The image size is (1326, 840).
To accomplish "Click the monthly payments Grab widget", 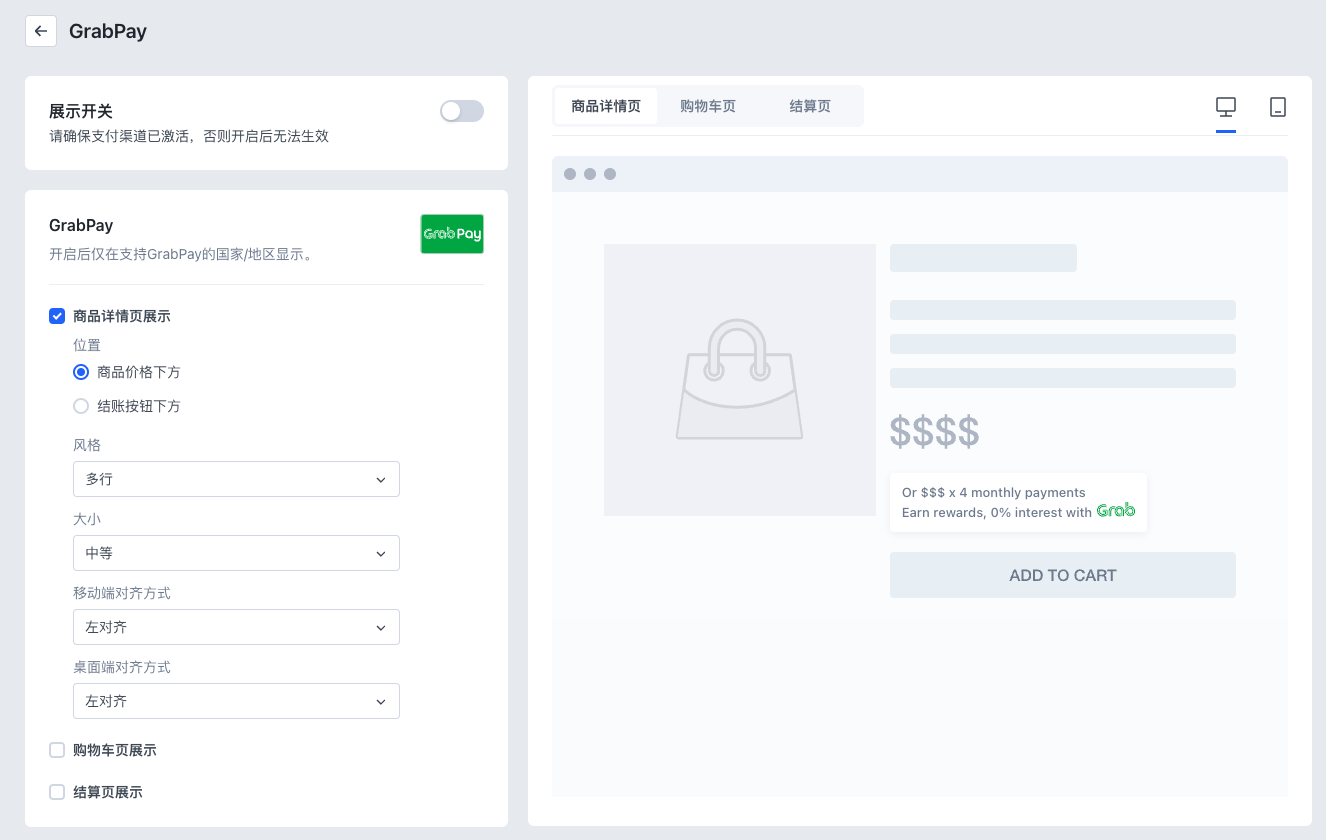I will pos(1018,502).
